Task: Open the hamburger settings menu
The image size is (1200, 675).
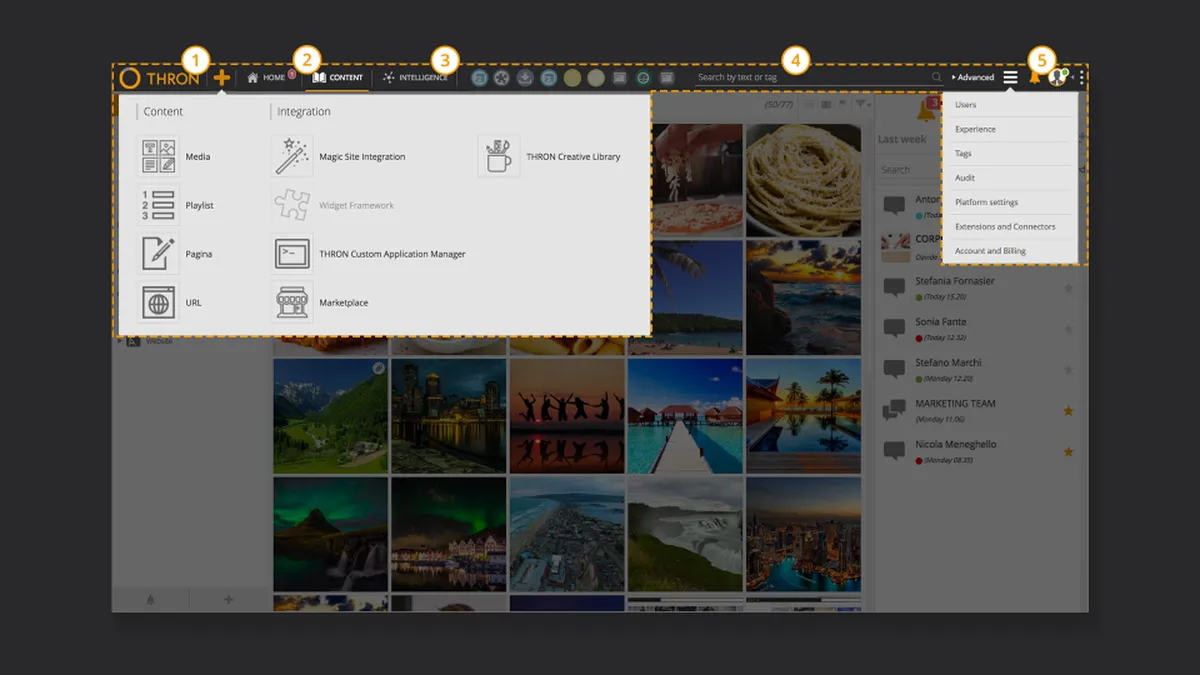Action: click(x=1011, y=77)
